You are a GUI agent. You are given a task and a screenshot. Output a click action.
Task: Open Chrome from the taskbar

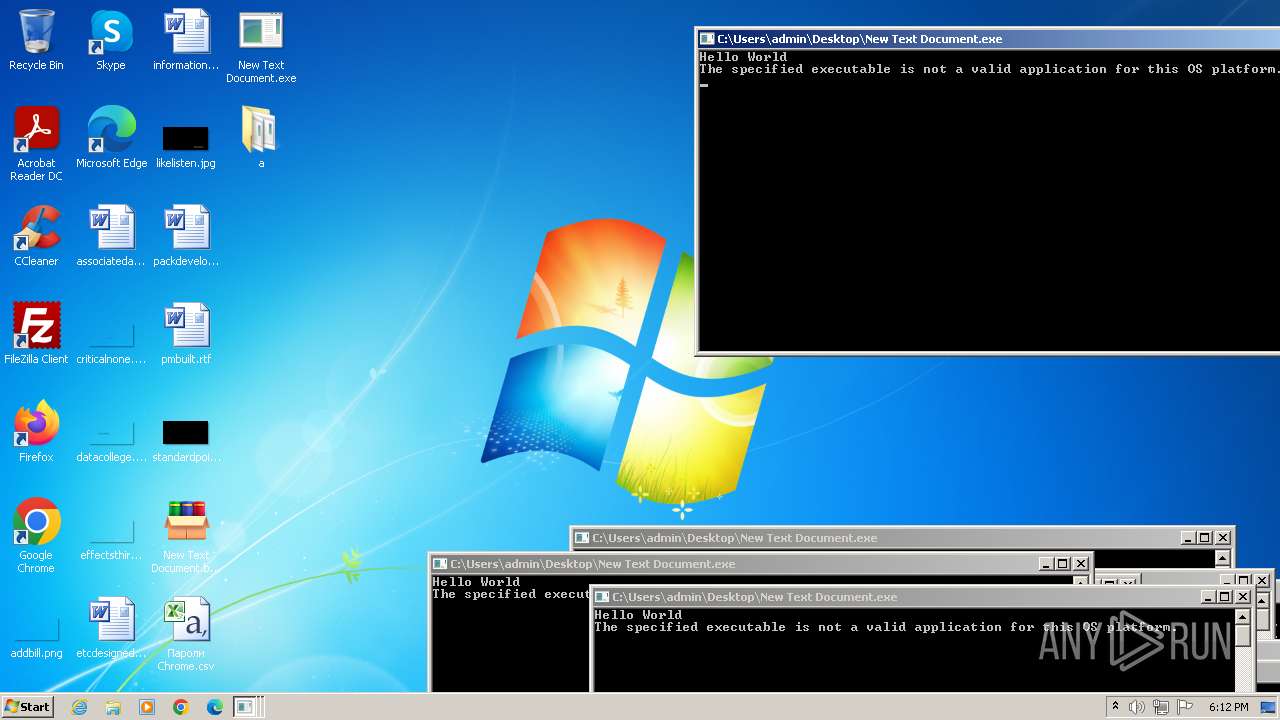pyautogui.click(x=181, y=707)
